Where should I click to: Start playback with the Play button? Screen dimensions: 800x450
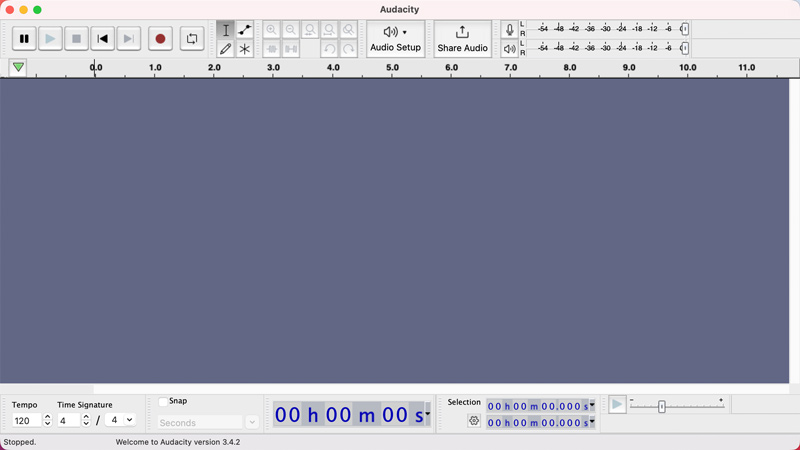50,39
